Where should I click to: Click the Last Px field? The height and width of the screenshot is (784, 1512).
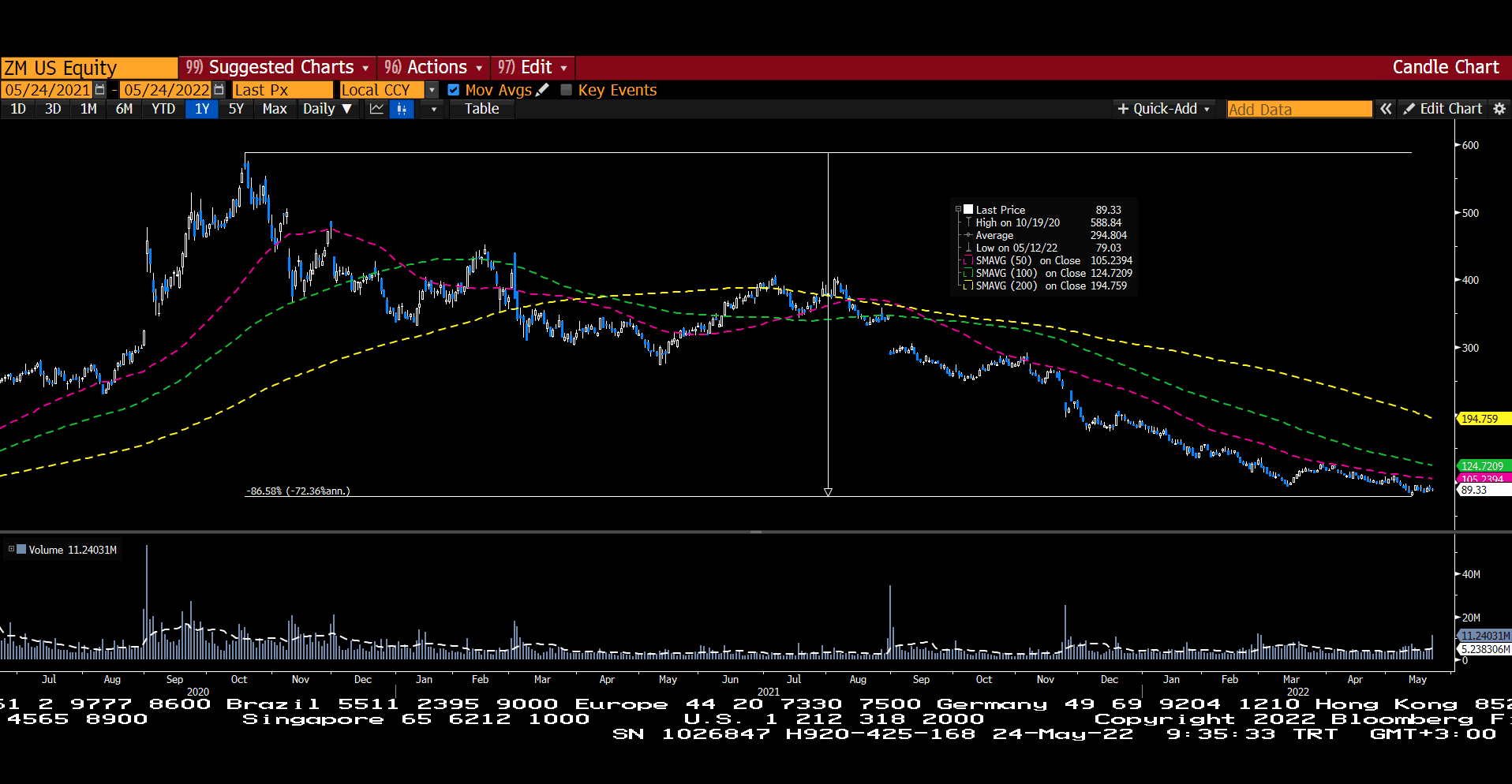coord(283,90)
